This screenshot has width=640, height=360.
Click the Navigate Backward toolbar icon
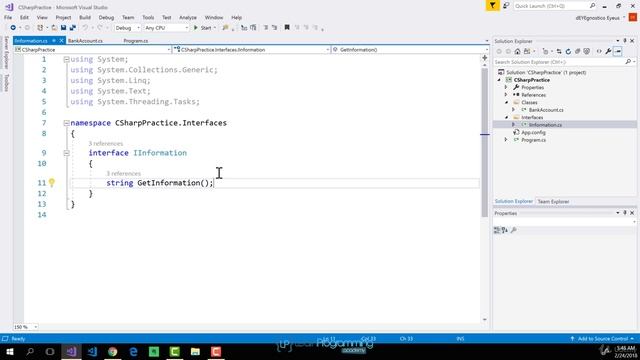[13, 28]
